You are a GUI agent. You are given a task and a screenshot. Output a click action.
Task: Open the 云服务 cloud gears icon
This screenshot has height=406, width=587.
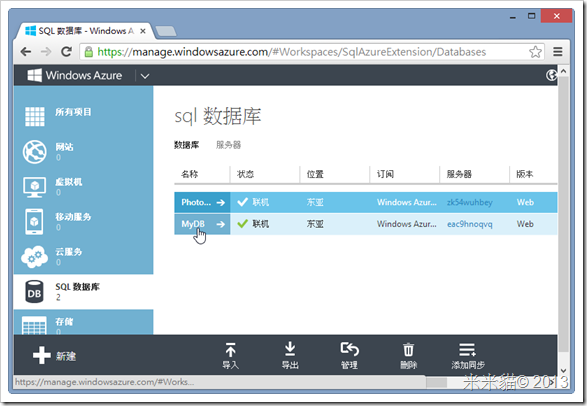coord(34,257)
